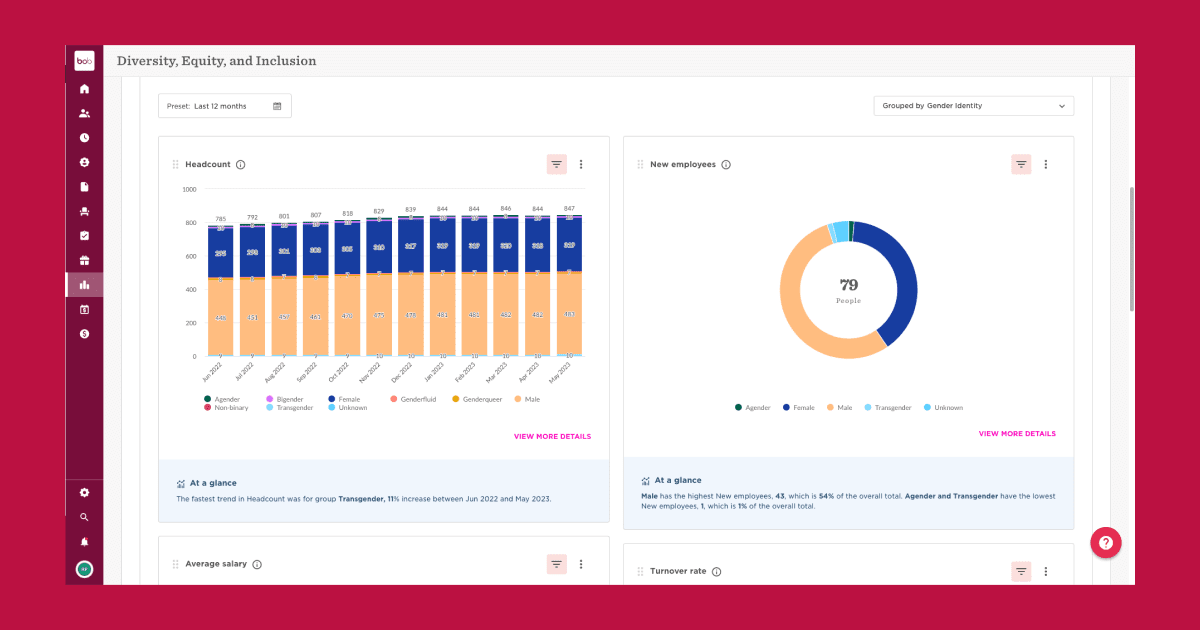Toggle the Female legend under New employees

(x=800, y=407)
